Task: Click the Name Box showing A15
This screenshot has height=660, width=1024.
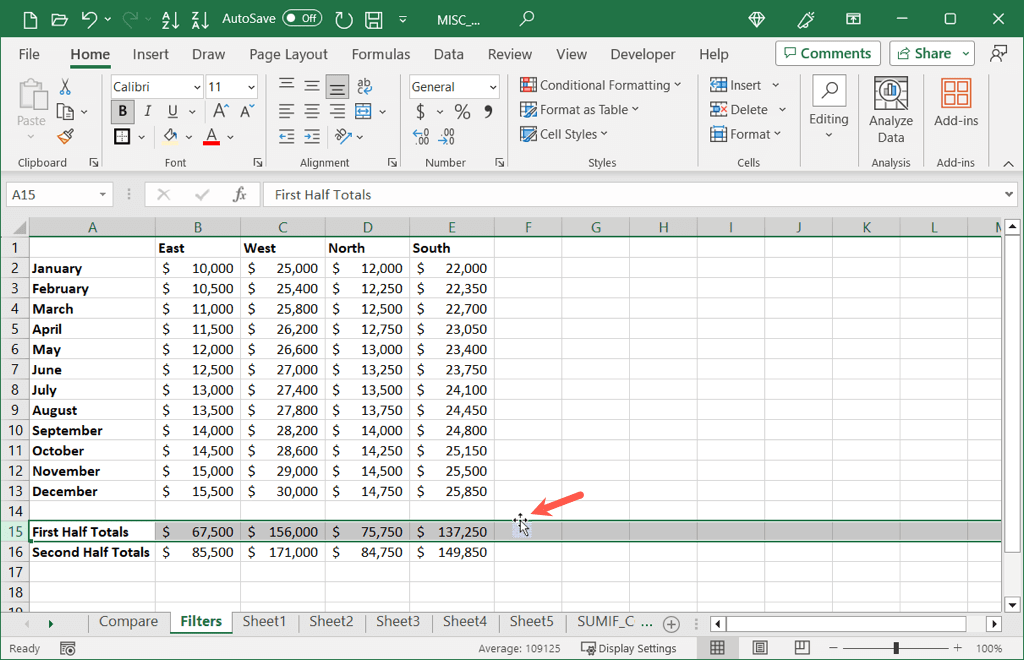Action: click(50, 195)
